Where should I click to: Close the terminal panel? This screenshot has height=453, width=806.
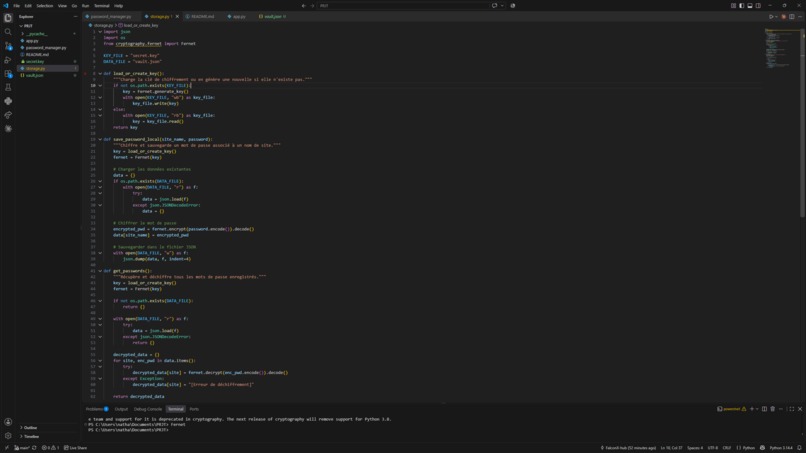pyautogui.click(x=800, y=409)
